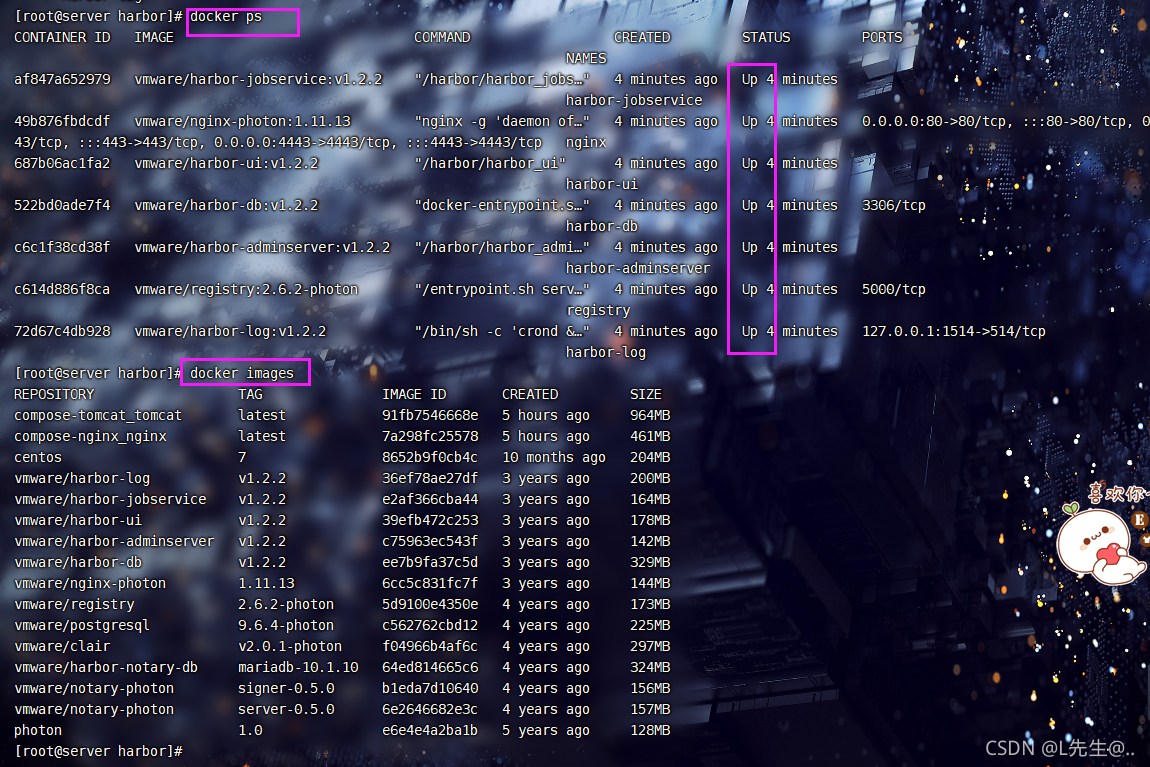Click the container name harbor-adminserver
Image resolution: width=1150 pixels, height=767 pixels.
[x=638, y=268]
